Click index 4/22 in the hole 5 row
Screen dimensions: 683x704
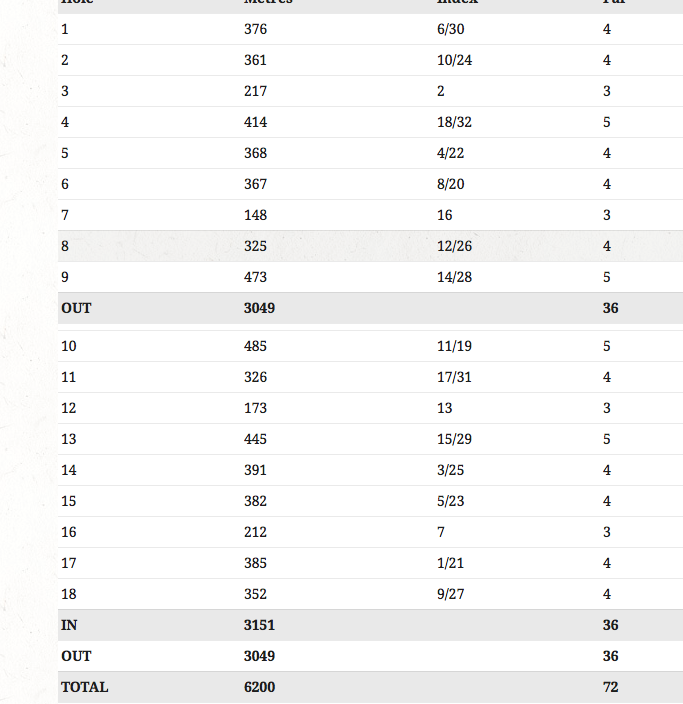pos(450,153)
